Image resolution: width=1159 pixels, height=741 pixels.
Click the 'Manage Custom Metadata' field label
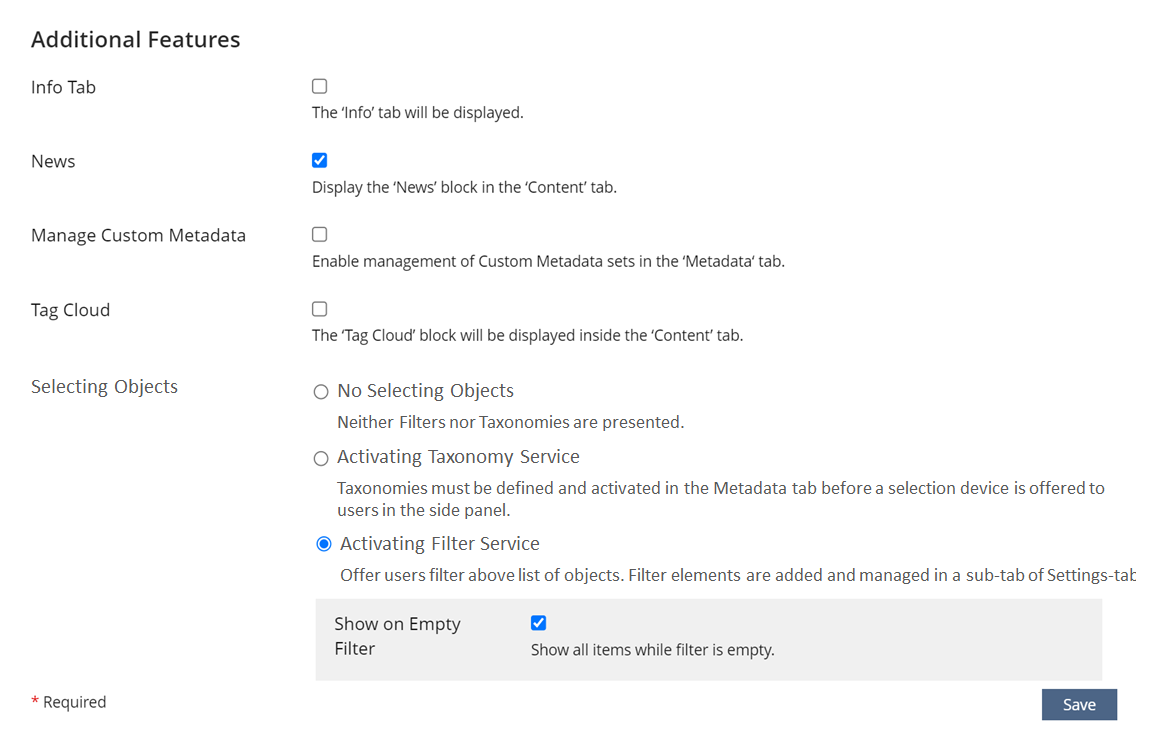pos(138,236)
